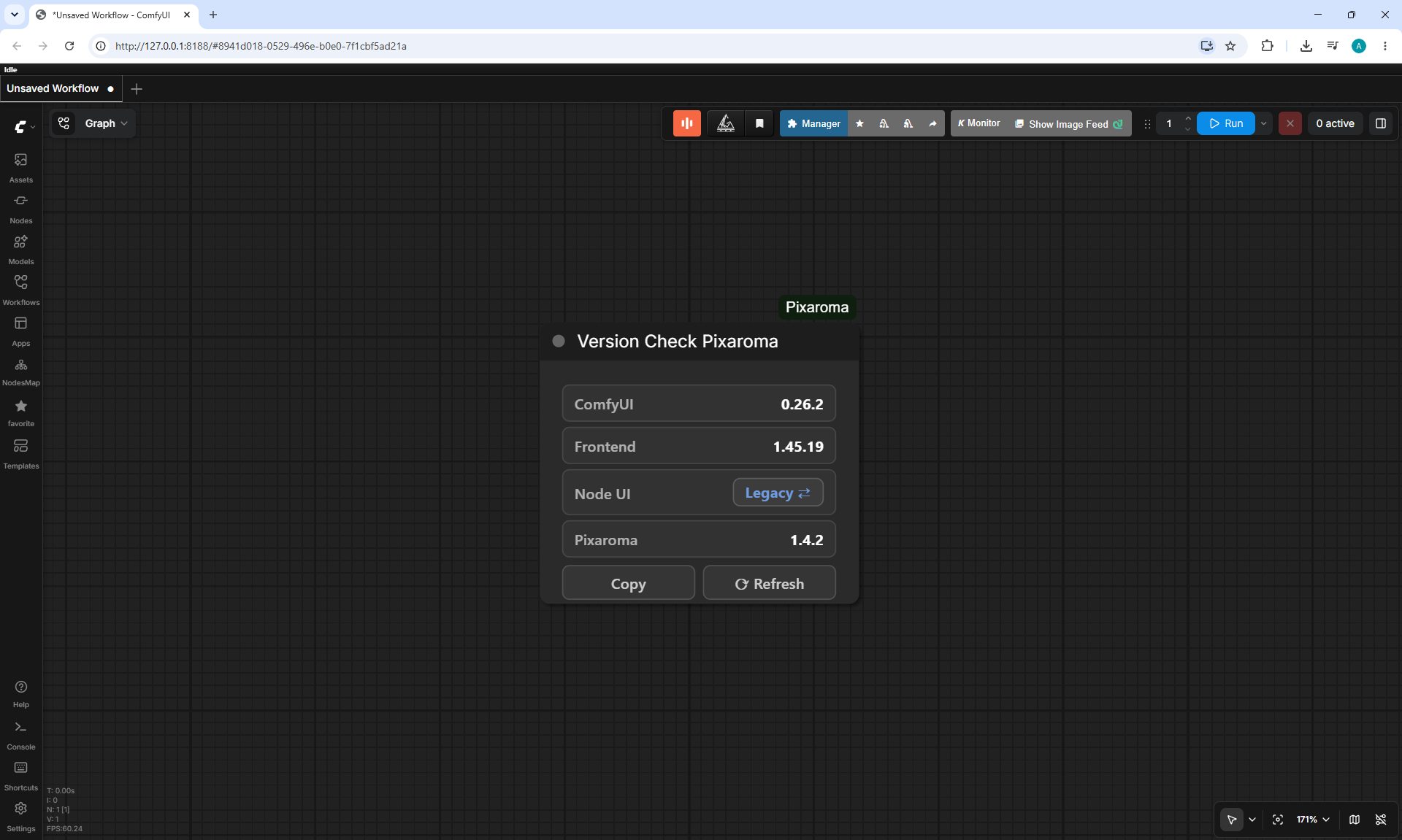
Task: Open the Workflows sidebar panel
Action: point(21,290)
